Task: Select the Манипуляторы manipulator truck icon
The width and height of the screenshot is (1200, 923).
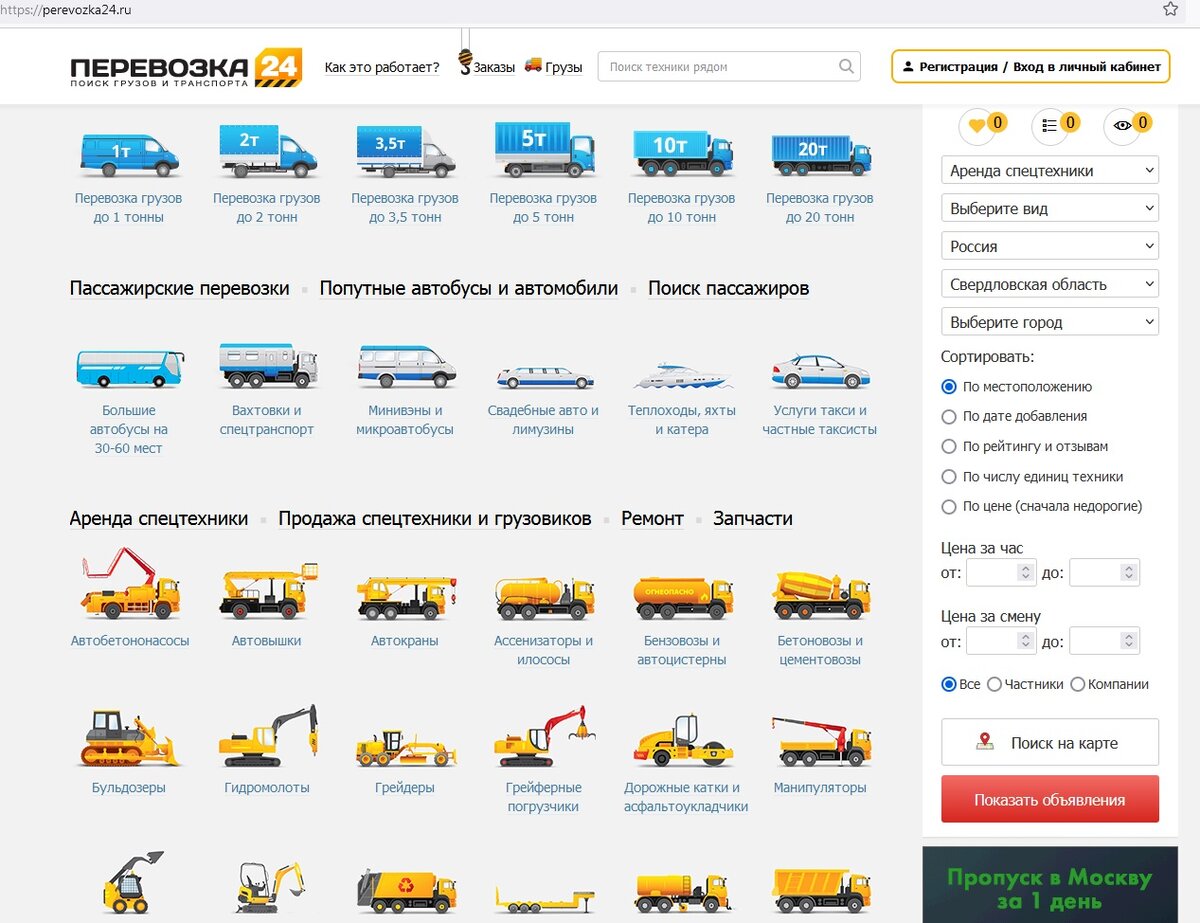Action: pos(820,740)
